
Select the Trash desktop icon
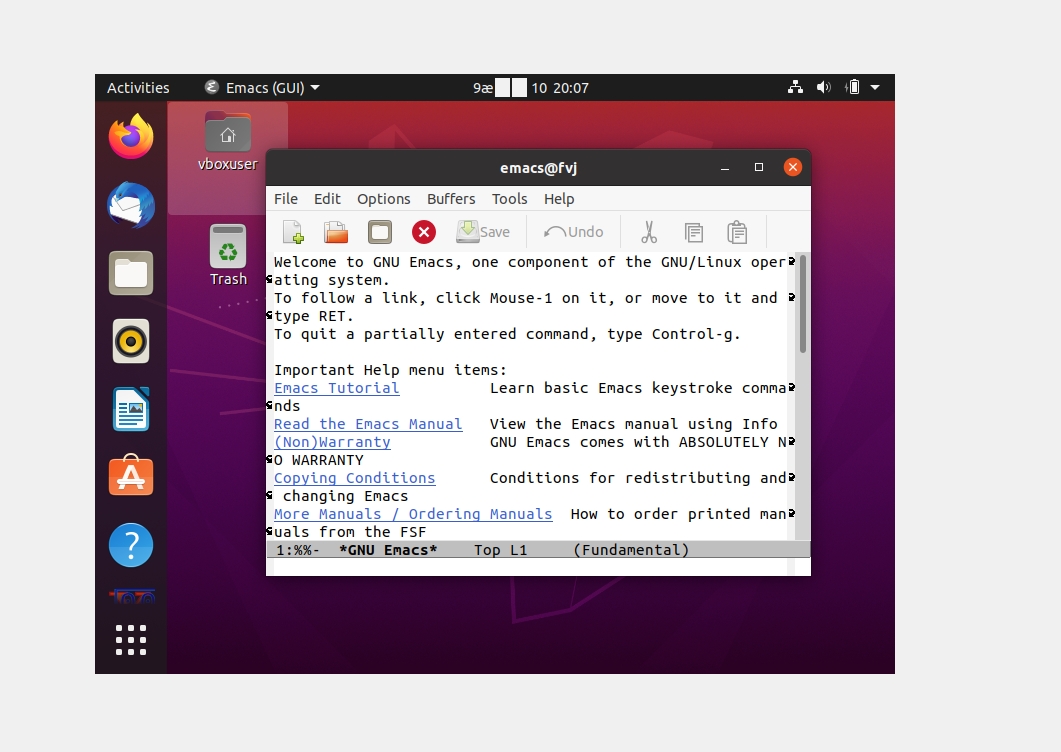coord(228,255)
